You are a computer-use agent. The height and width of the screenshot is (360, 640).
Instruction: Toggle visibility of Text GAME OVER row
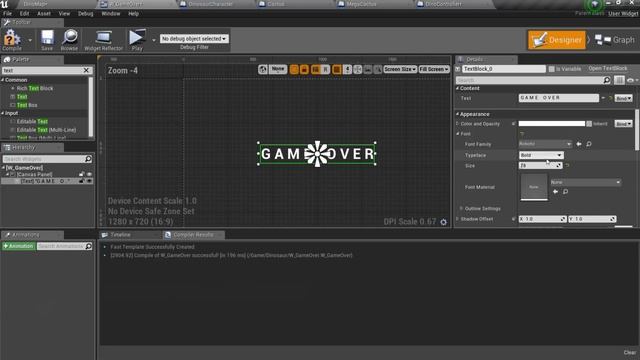[x=89, y=181]
